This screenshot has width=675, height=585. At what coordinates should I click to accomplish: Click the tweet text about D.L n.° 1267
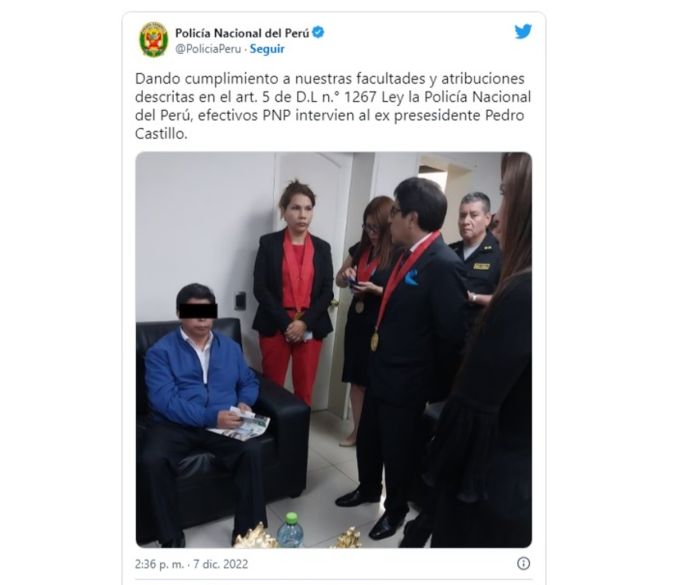point(334,106)
